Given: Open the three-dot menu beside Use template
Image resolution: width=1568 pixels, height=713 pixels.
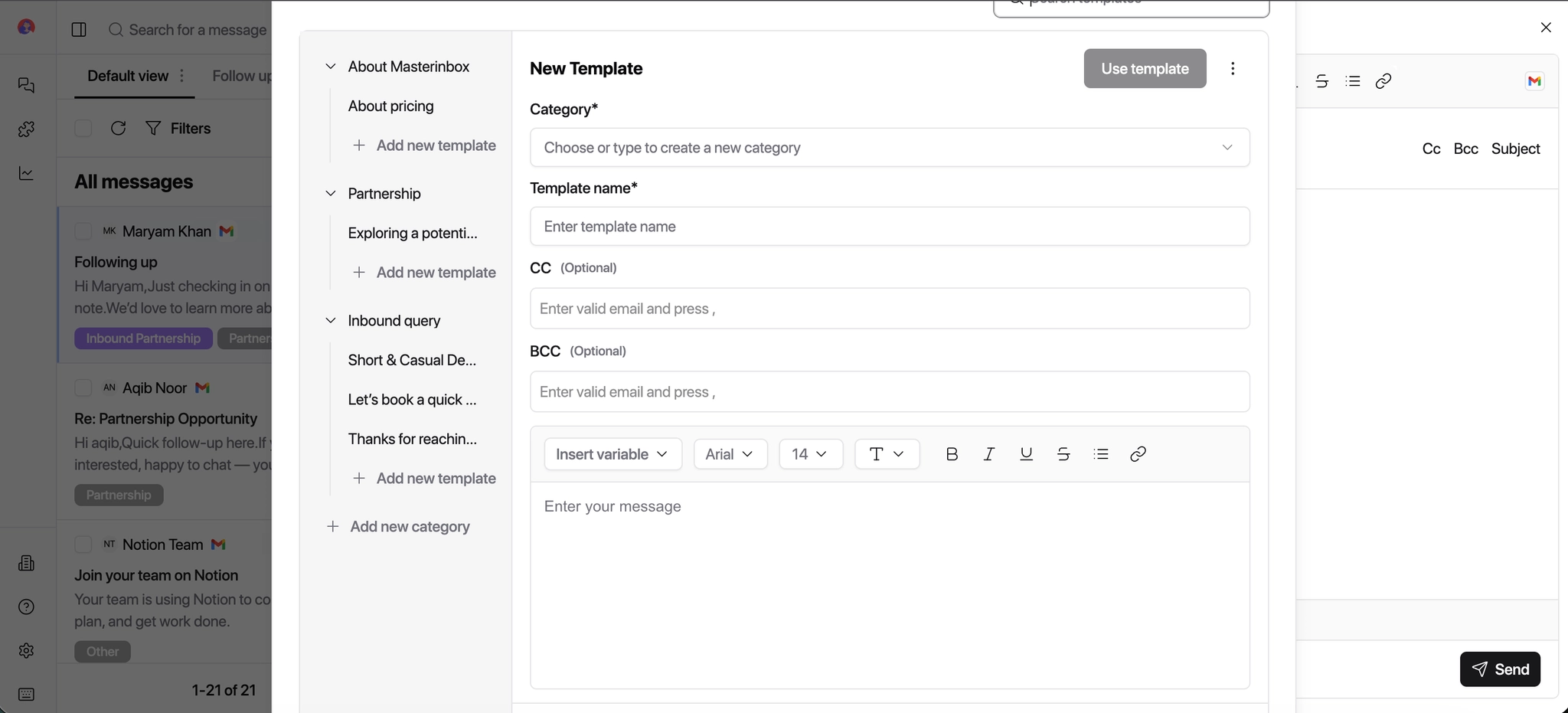Looking at the screenshot, I should click(x=1233, y=68).
